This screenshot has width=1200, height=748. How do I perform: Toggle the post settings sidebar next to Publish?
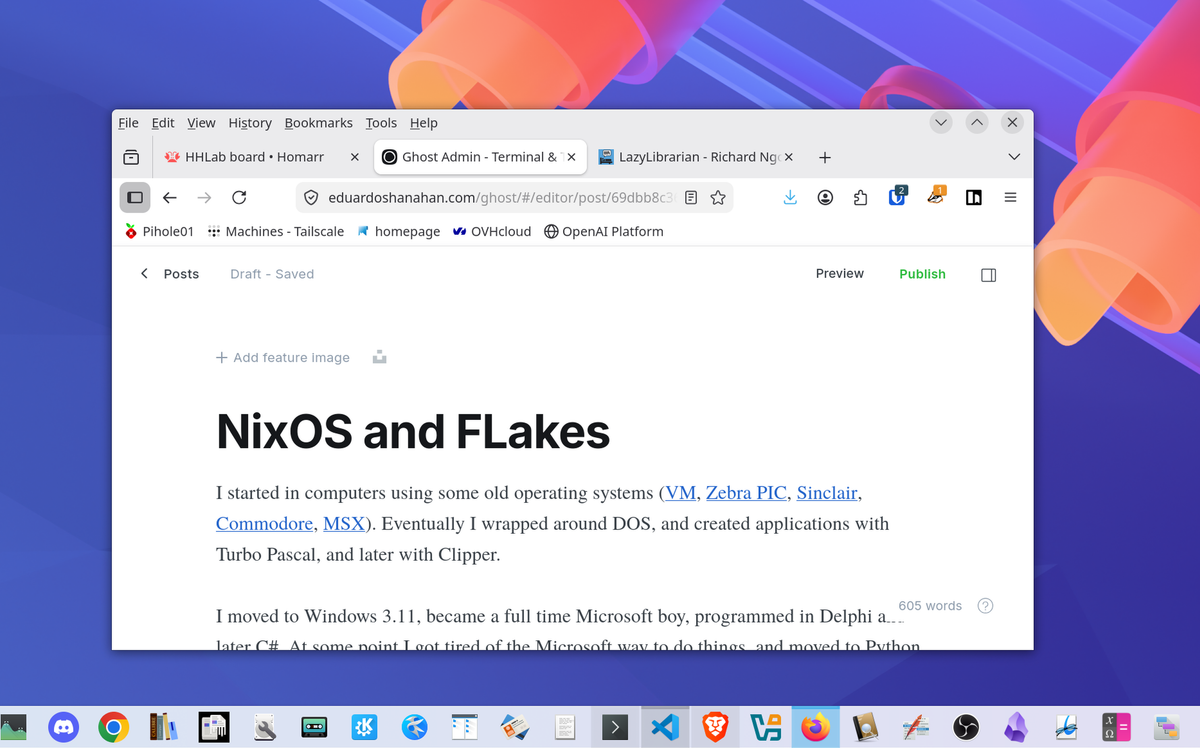(988, 274)
